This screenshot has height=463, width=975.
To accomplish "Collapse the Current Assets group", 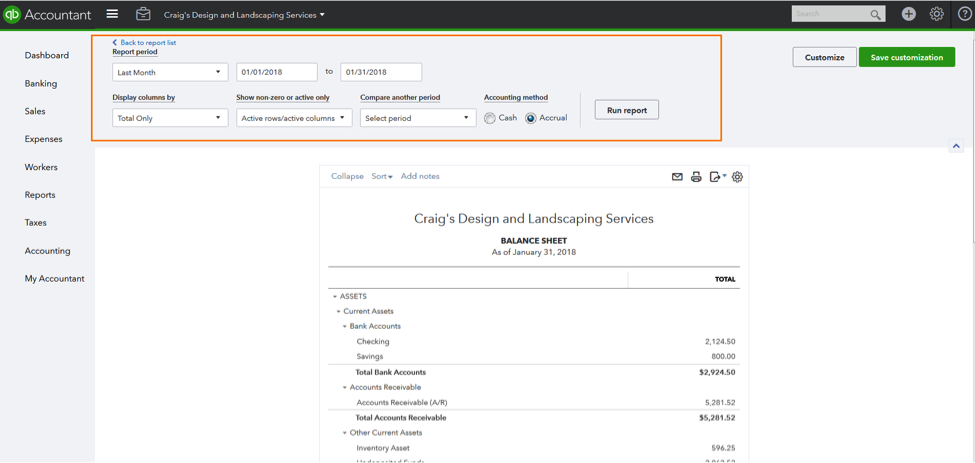I will point(338,311).
